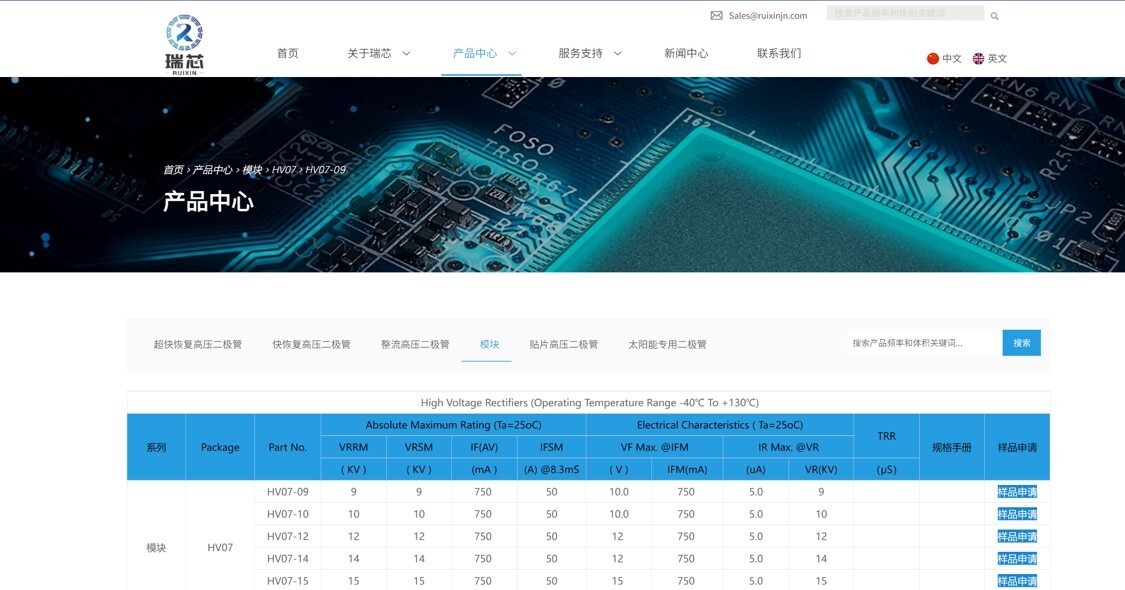Click the UK flag language icon
The width and height of the screenshot is (1125, 590).
[x=978, y=59]
